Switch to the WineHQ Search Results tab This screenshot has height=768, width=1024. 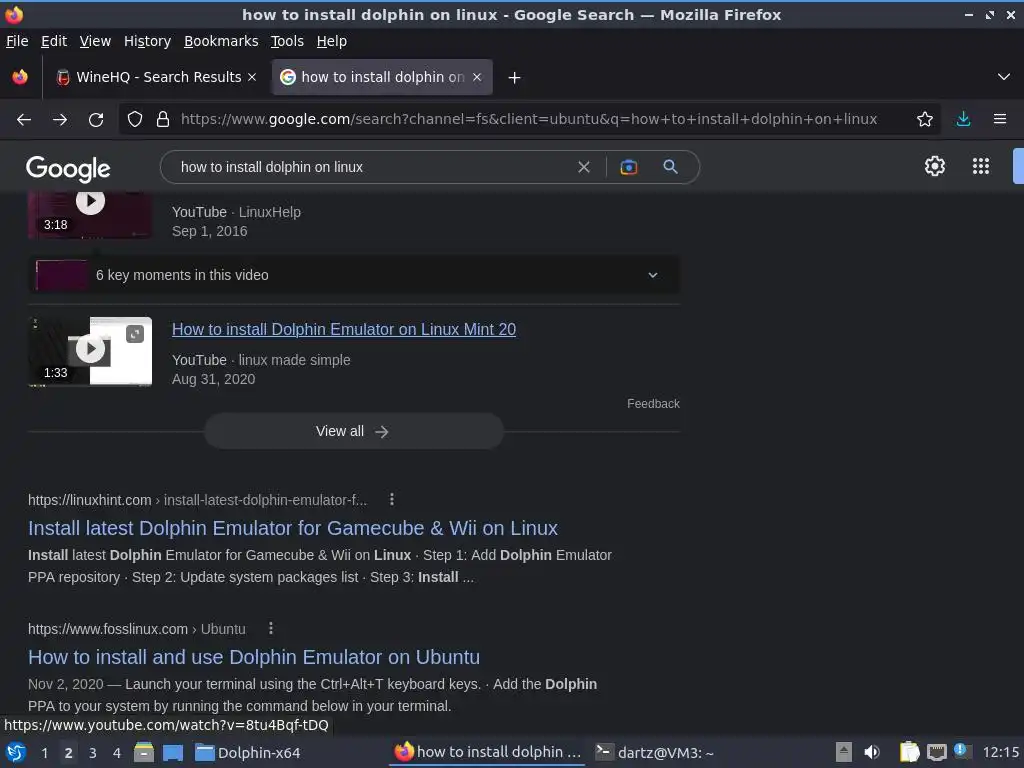pos(157,77)
